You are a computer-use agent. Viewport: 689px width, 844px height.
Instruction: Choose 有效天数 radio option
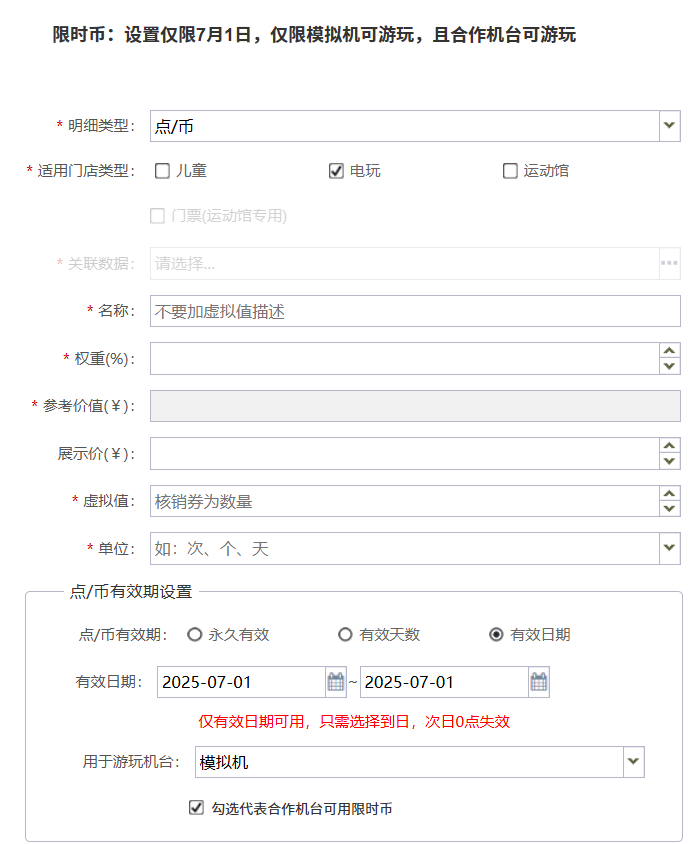point(345,635)
